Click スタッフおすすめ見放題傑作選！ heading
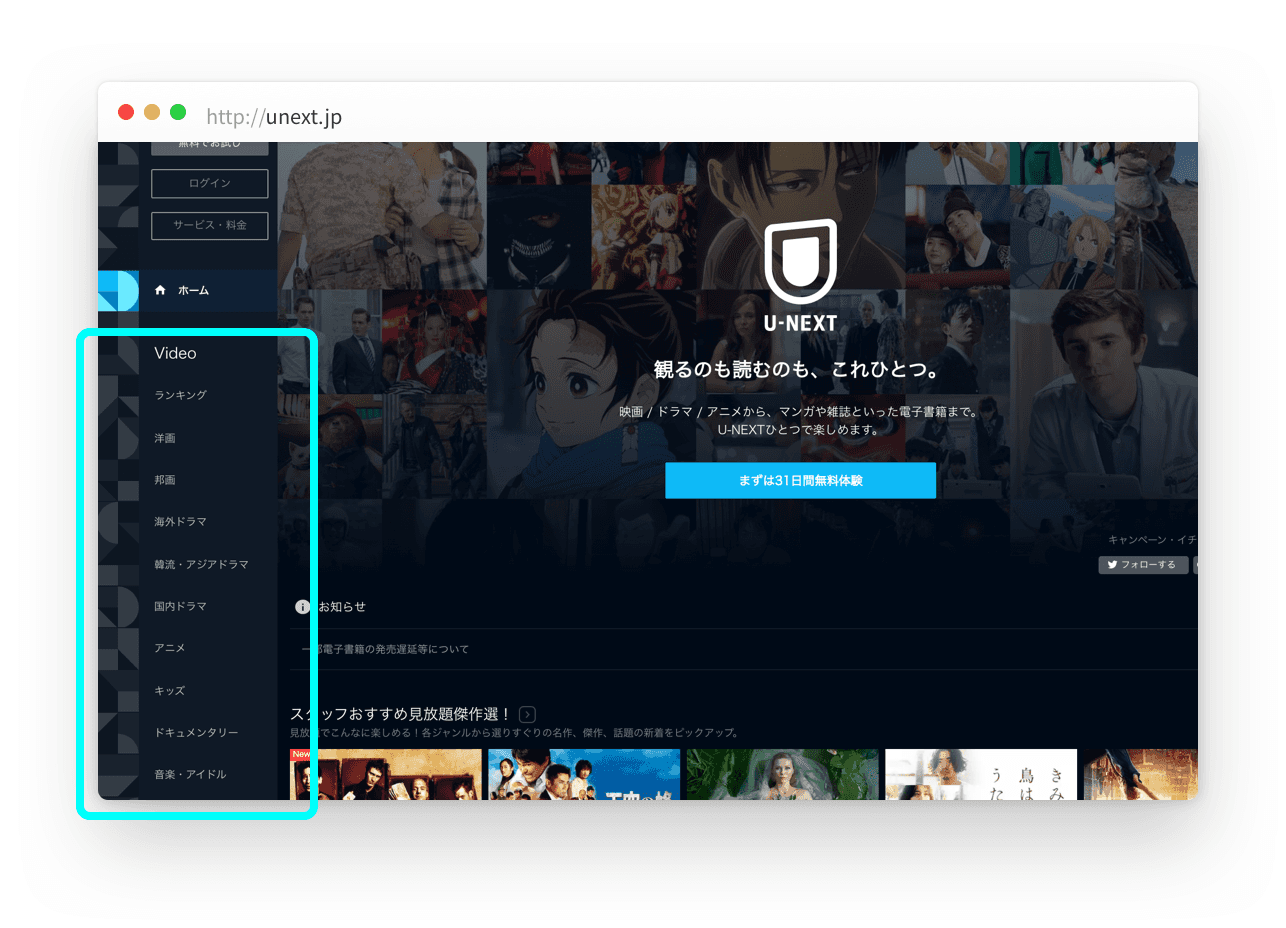Screen dimensions: 1286x928 (x=401, y=714)
